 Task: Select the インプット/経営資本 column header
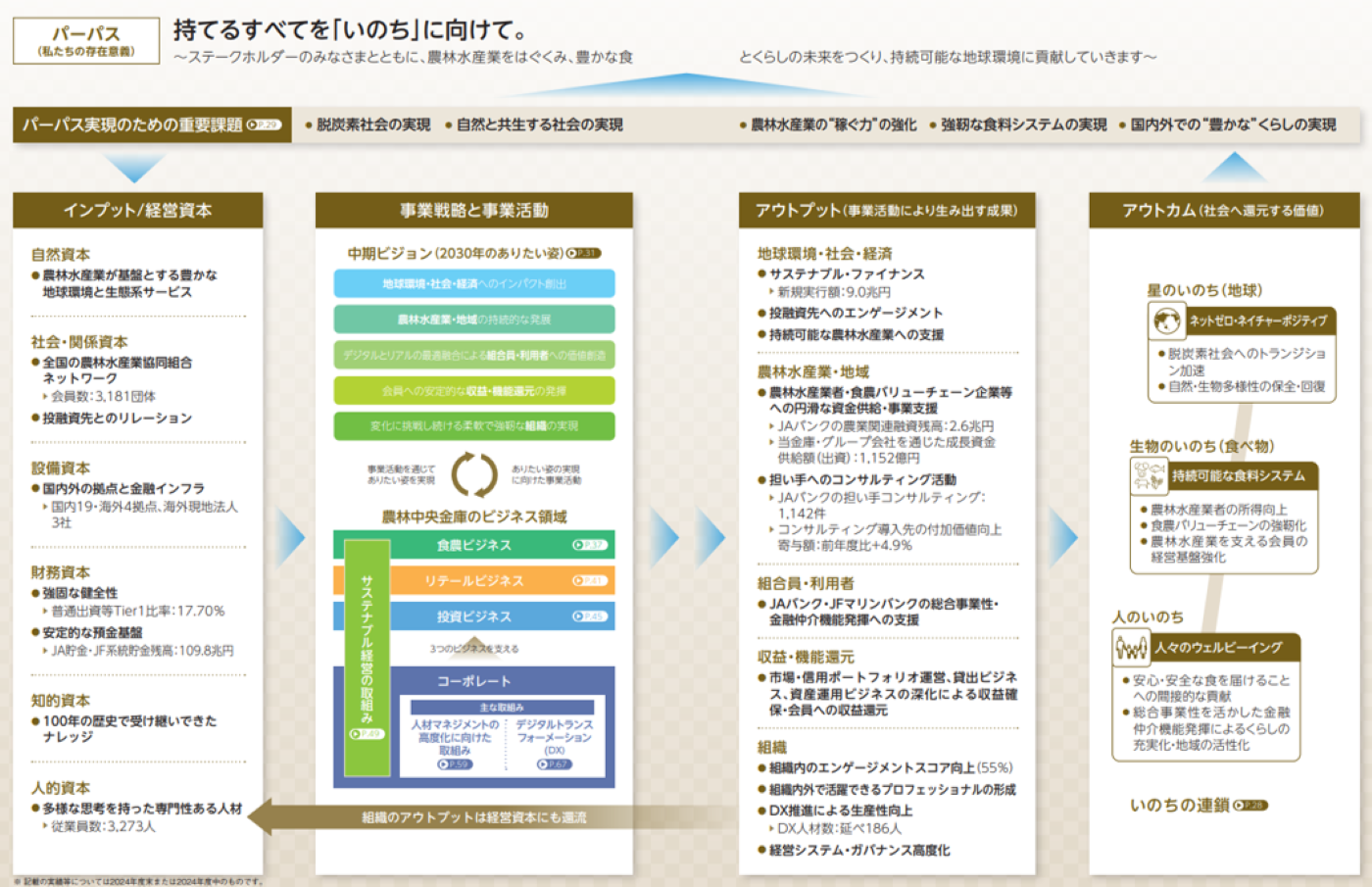[x=137, y=211]
